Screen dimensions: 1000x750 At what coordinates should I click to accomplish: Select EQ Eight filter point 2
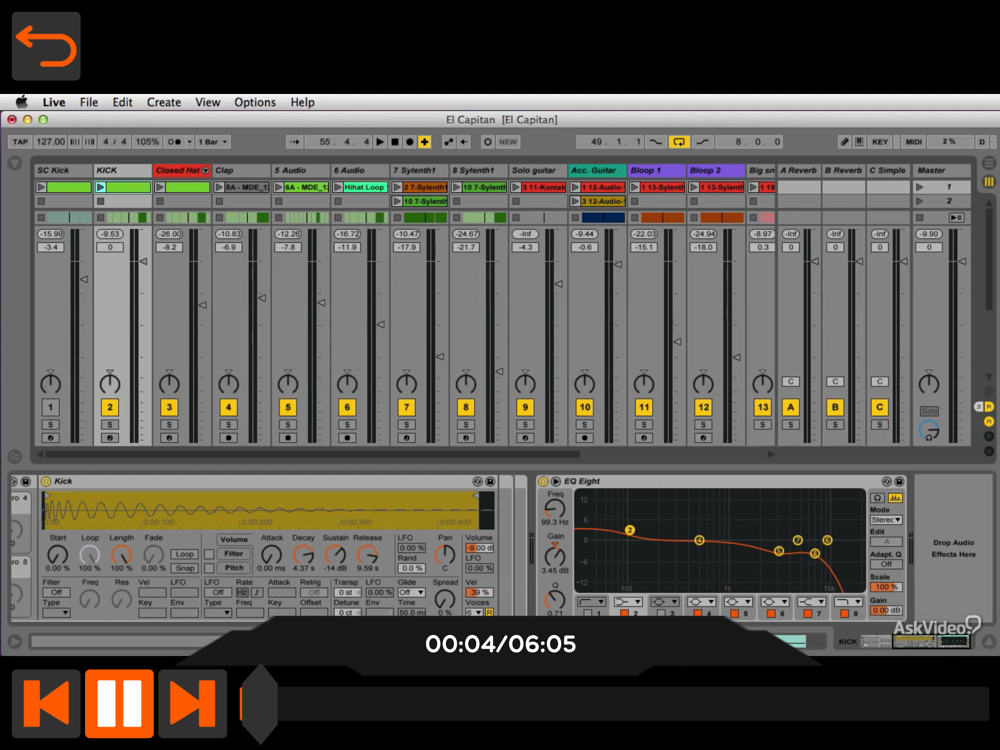point(629,530)
